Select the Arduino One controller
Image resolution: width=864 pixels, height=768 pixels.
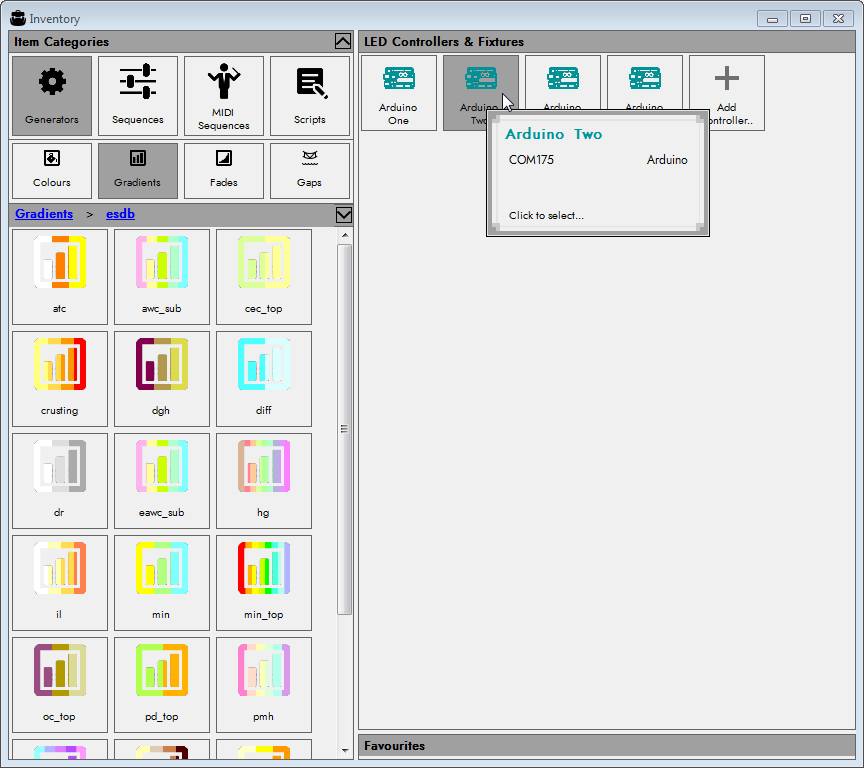(398, 93)
